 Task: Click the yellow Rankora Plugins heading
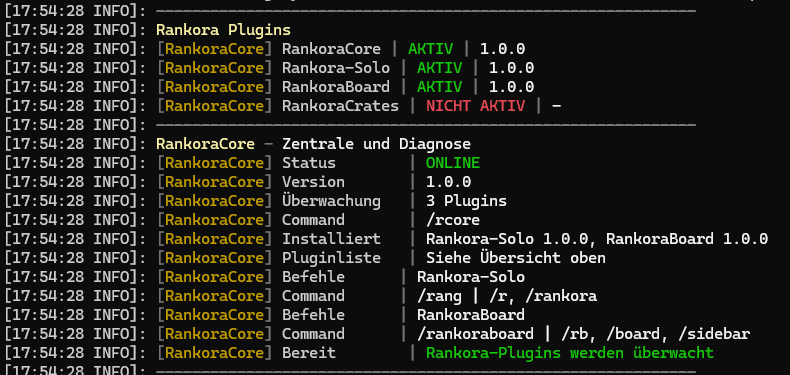[223, 30]
